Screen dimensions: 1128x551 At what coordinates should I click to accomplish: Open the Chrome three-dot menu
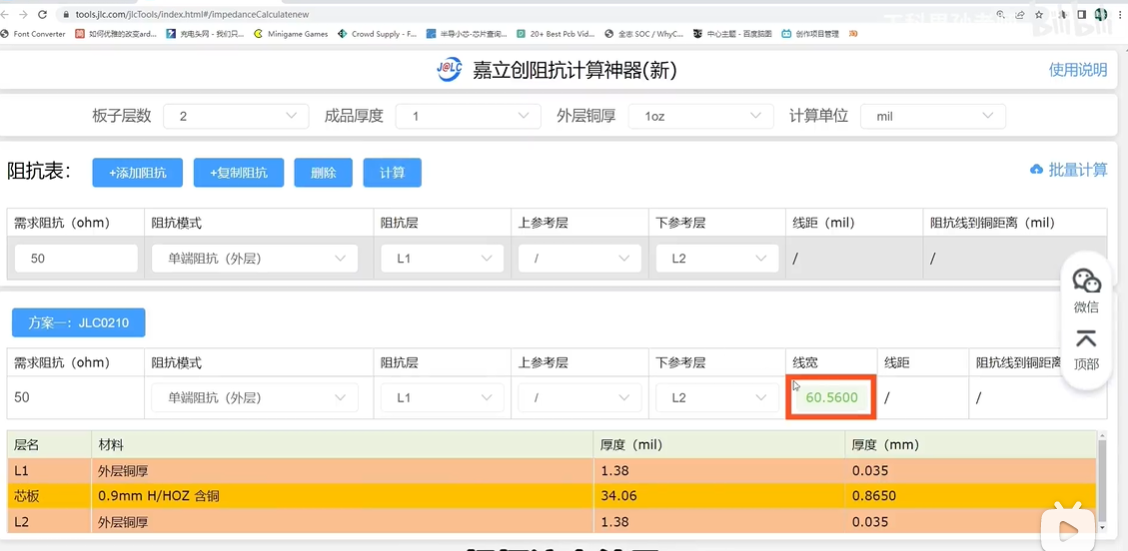[1119, 14]
